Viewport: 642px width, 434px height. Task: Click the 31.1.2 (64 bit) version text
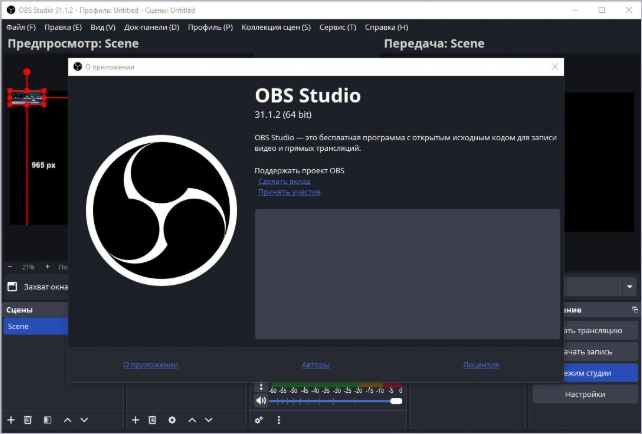tap(283, 115)
